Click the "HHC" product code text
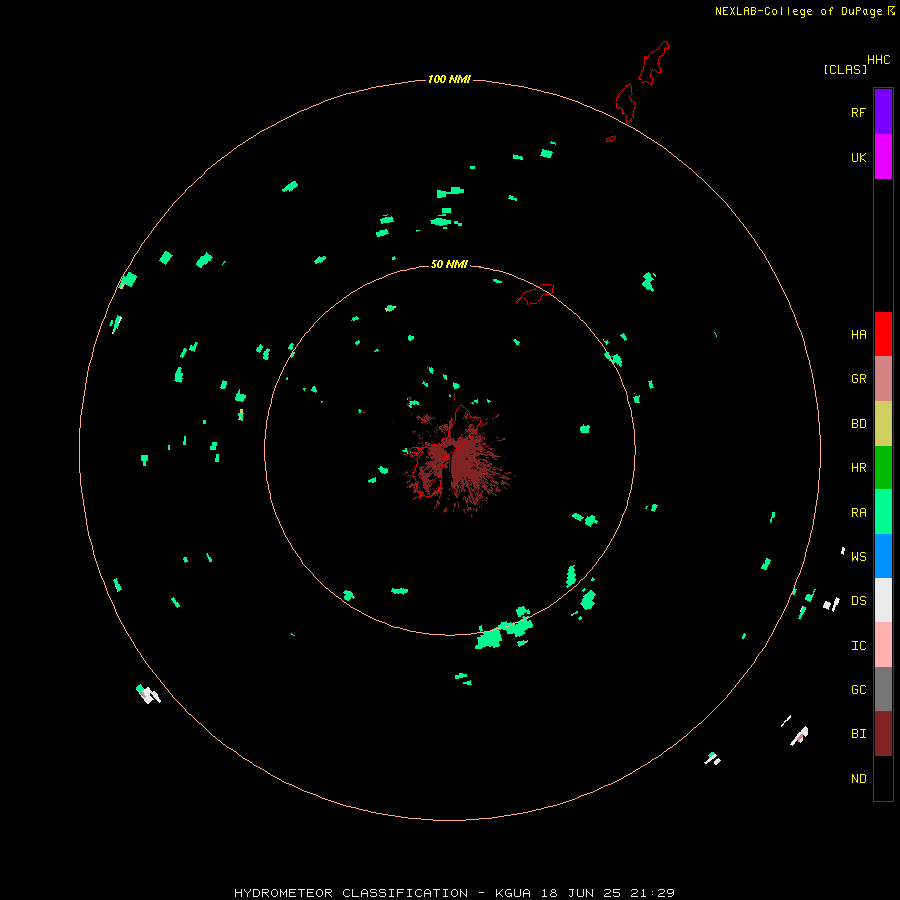 tap(878, 60)
